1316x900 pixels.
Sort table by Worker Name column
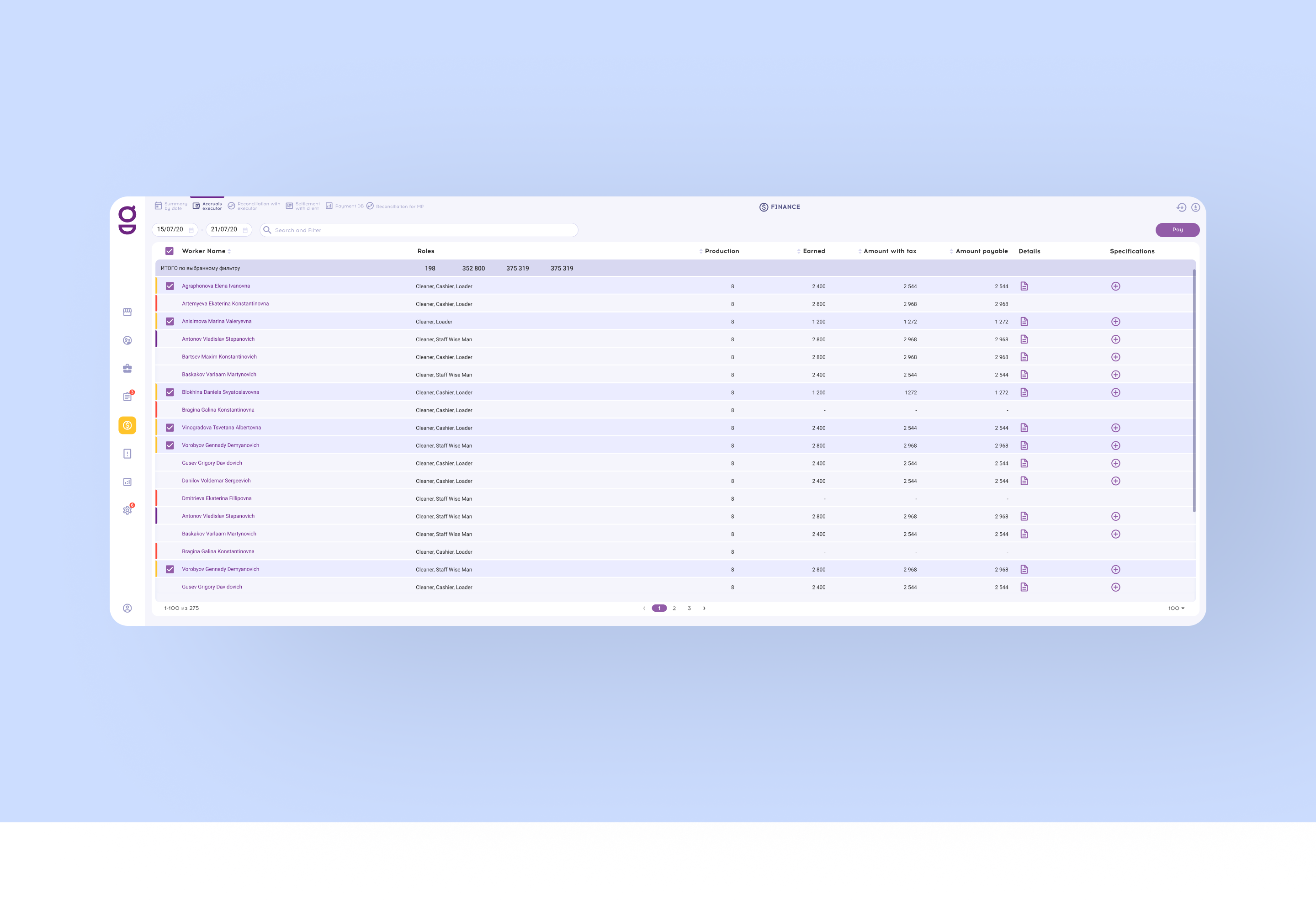pos(206,251)
